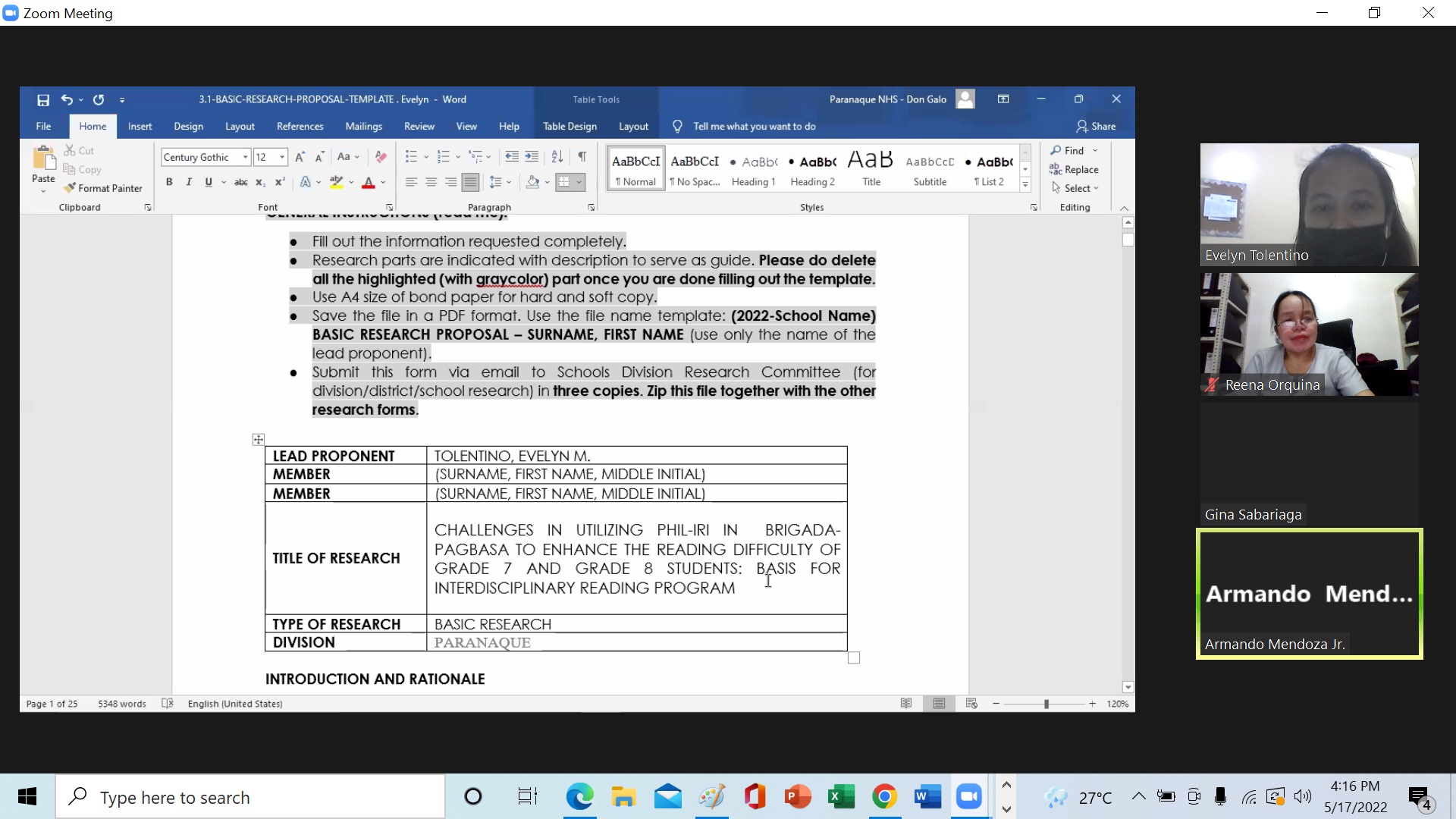Click the Clear All Formatting eraser icon
Viewport: 1456px width, 819px height.
[381, 157]
